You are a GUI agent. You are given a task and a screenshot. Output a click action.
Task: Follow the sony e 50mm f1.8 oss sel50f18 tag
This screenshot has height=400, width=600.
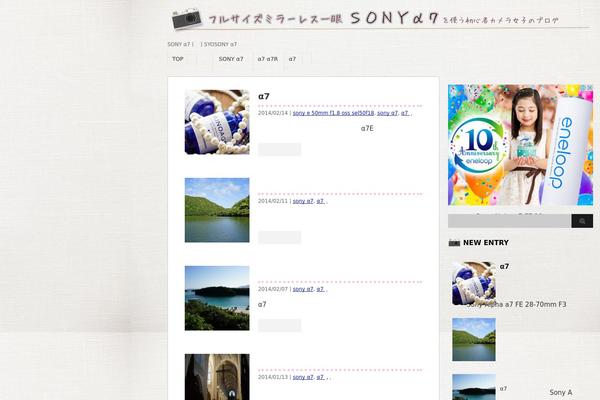[x=333, y=113]
